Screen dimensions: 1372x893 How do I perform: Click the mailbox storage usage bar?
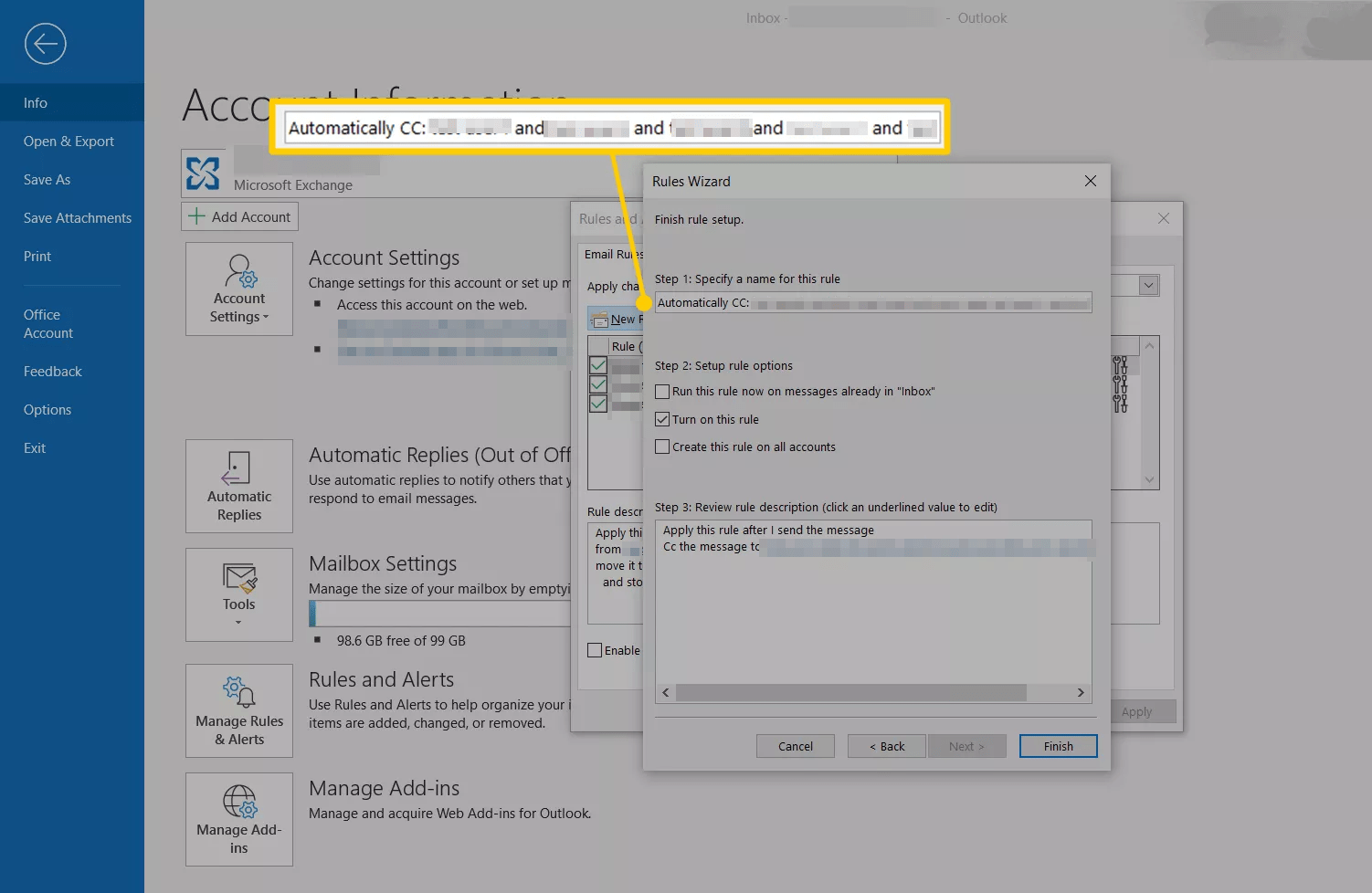pos(440,614)
